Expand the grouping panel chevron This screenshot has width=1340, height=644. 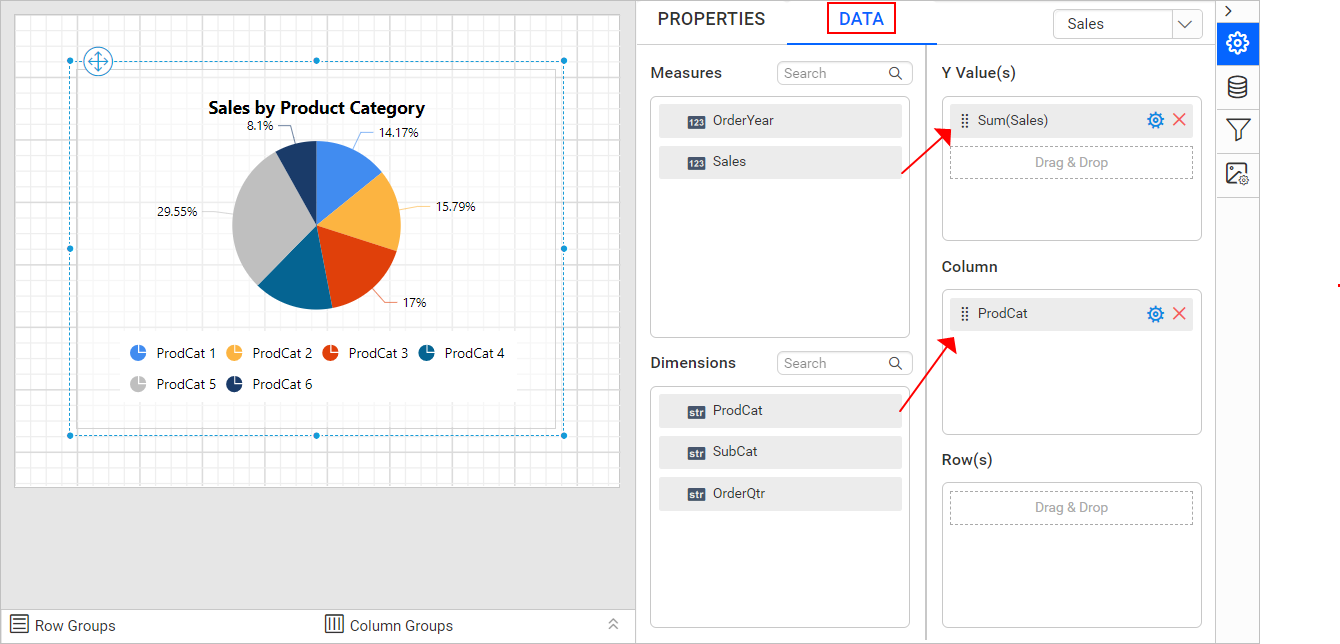click(x=613, y=624)
